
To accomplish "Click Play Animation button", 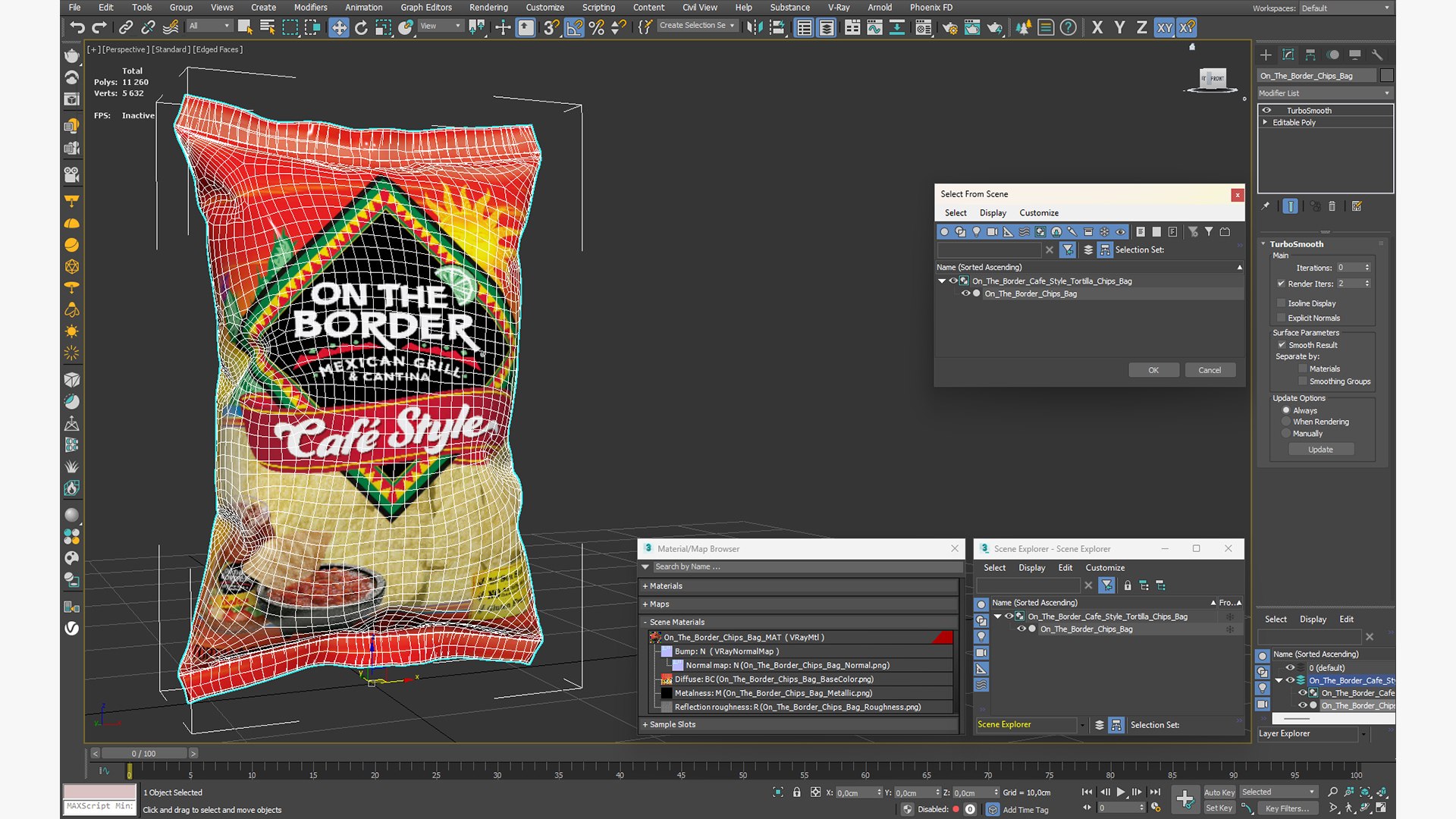I will click(1120, 792).
